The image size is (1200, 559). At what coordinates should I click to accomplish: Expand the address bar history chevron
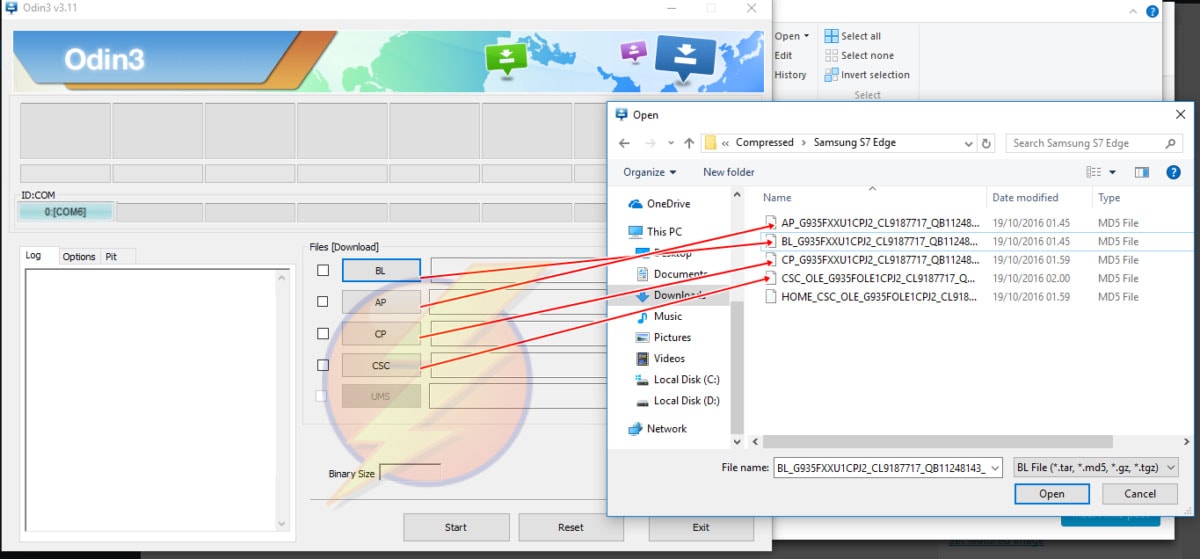coord(967,143)
